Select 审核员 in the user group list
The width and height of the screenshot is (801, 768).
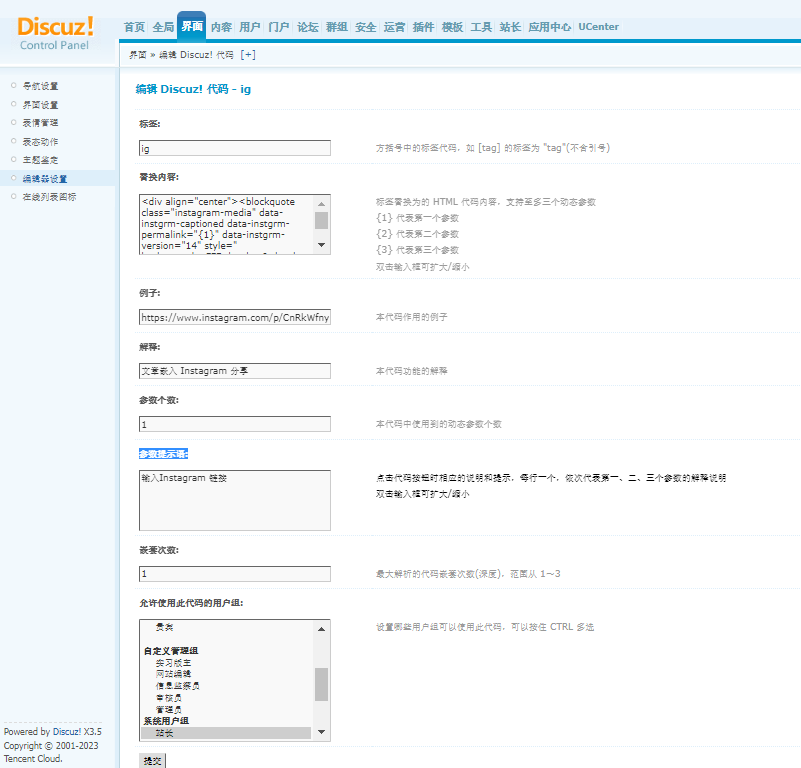169,697
